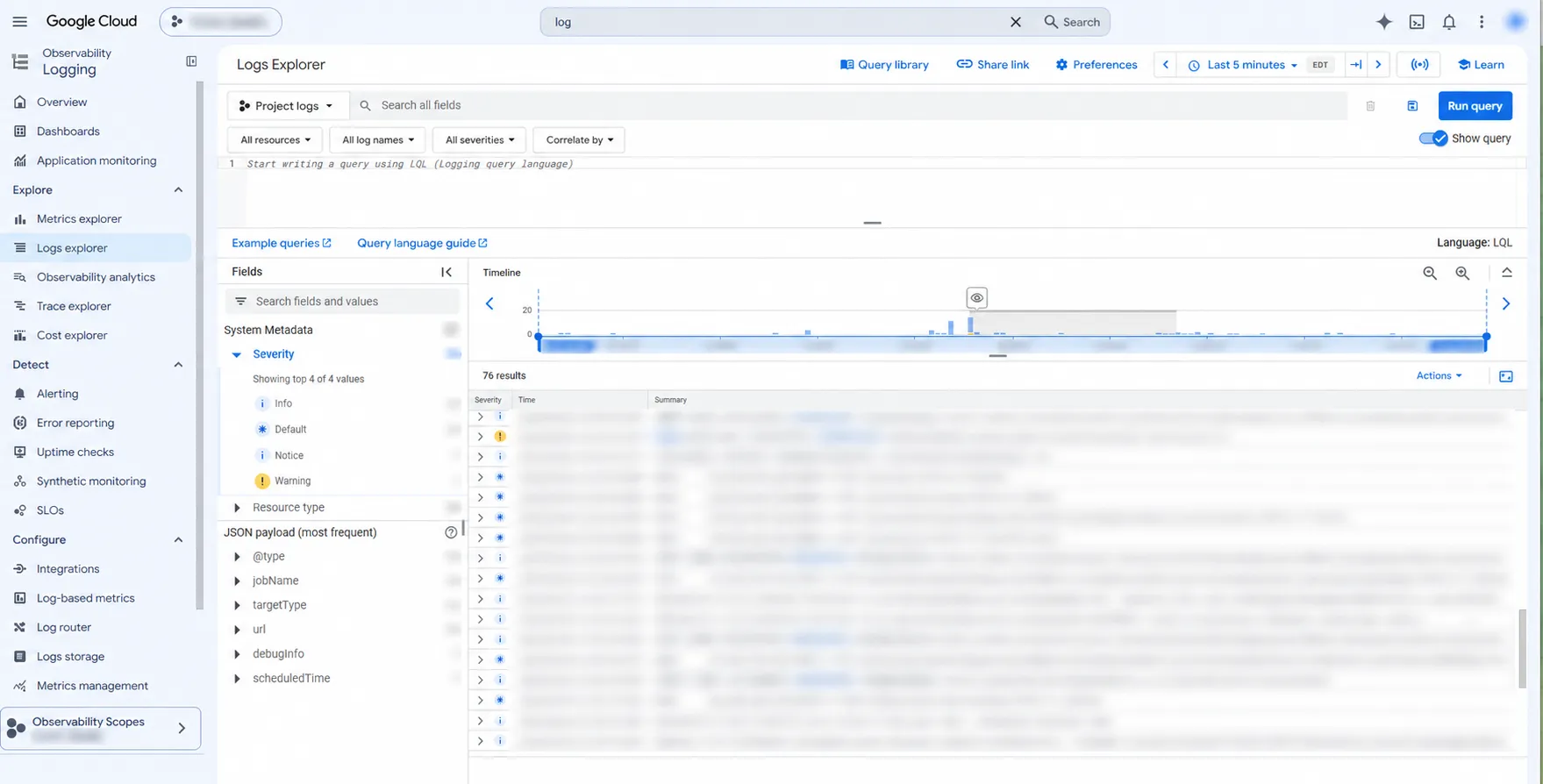Image resolution: width=1543 pixels, height=784 pixels.
Task: Focus the Search all fields input
Action: tap(849, 105)
